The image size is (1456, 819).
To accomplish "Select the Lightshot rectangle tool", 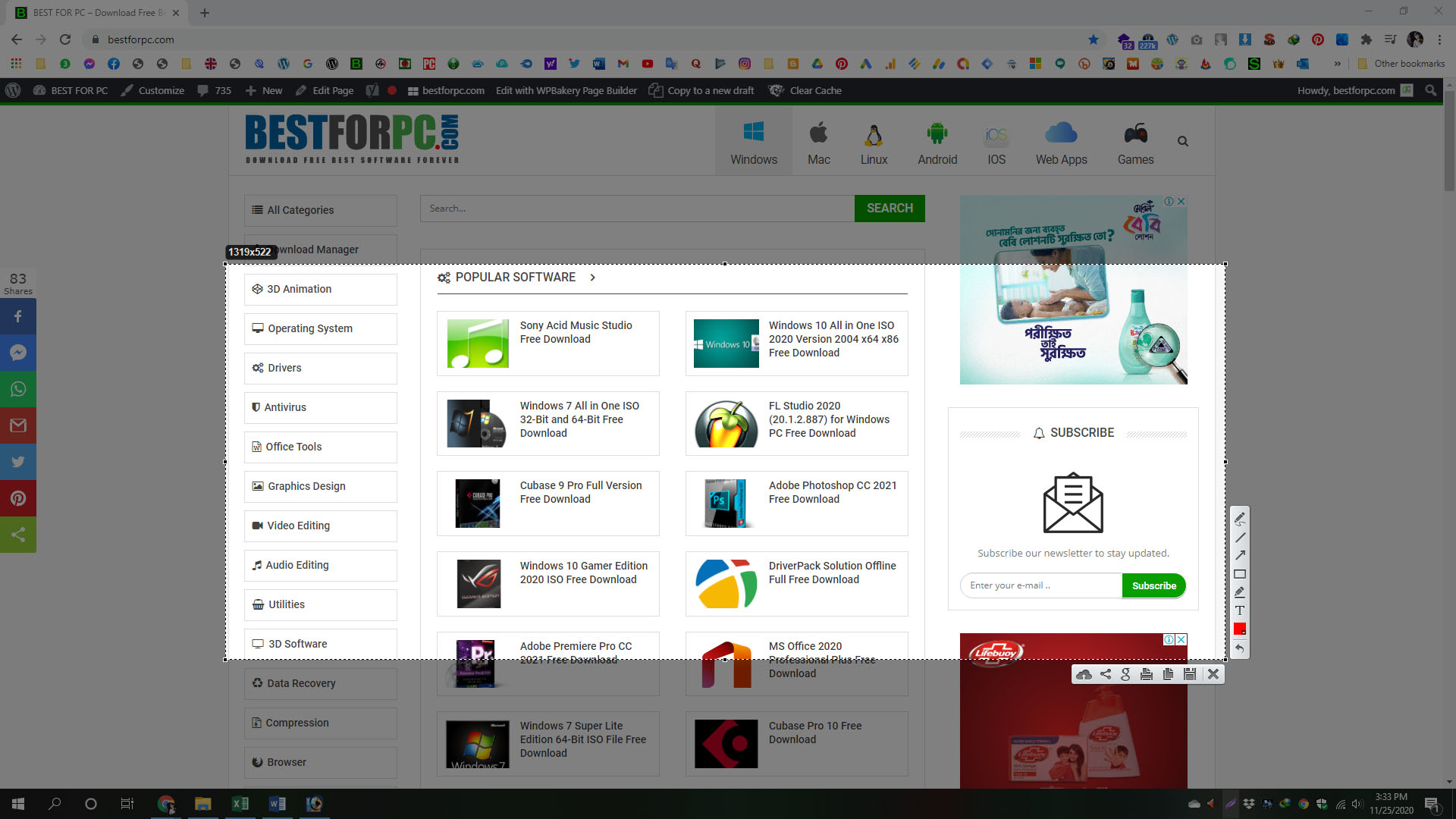I will (x=1240, y=574).
